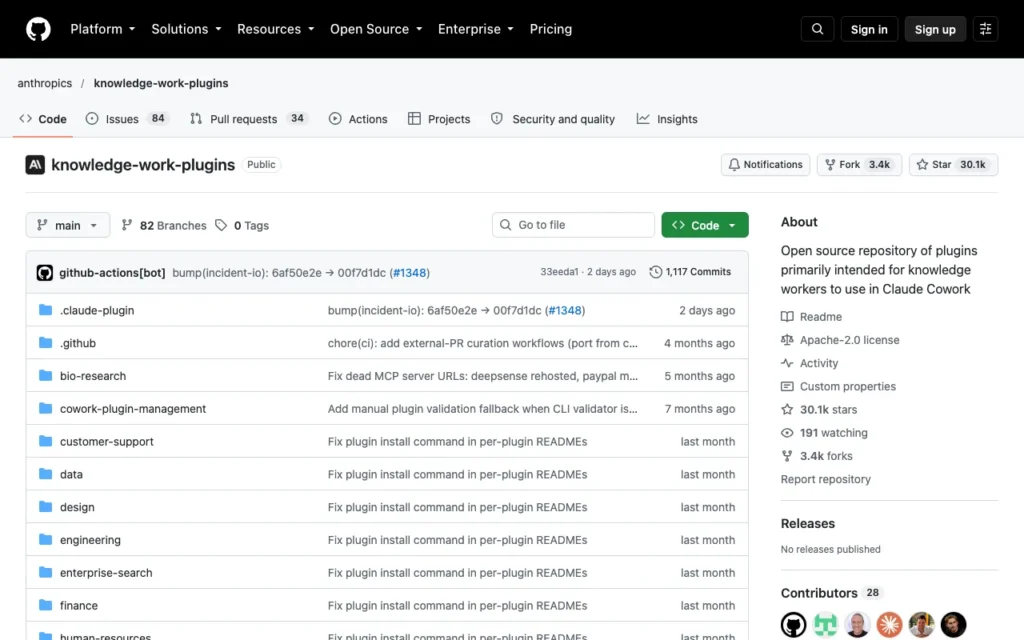
Task: Switch to the Code tab
Action: pyautogui.click(x=43, y=119)
